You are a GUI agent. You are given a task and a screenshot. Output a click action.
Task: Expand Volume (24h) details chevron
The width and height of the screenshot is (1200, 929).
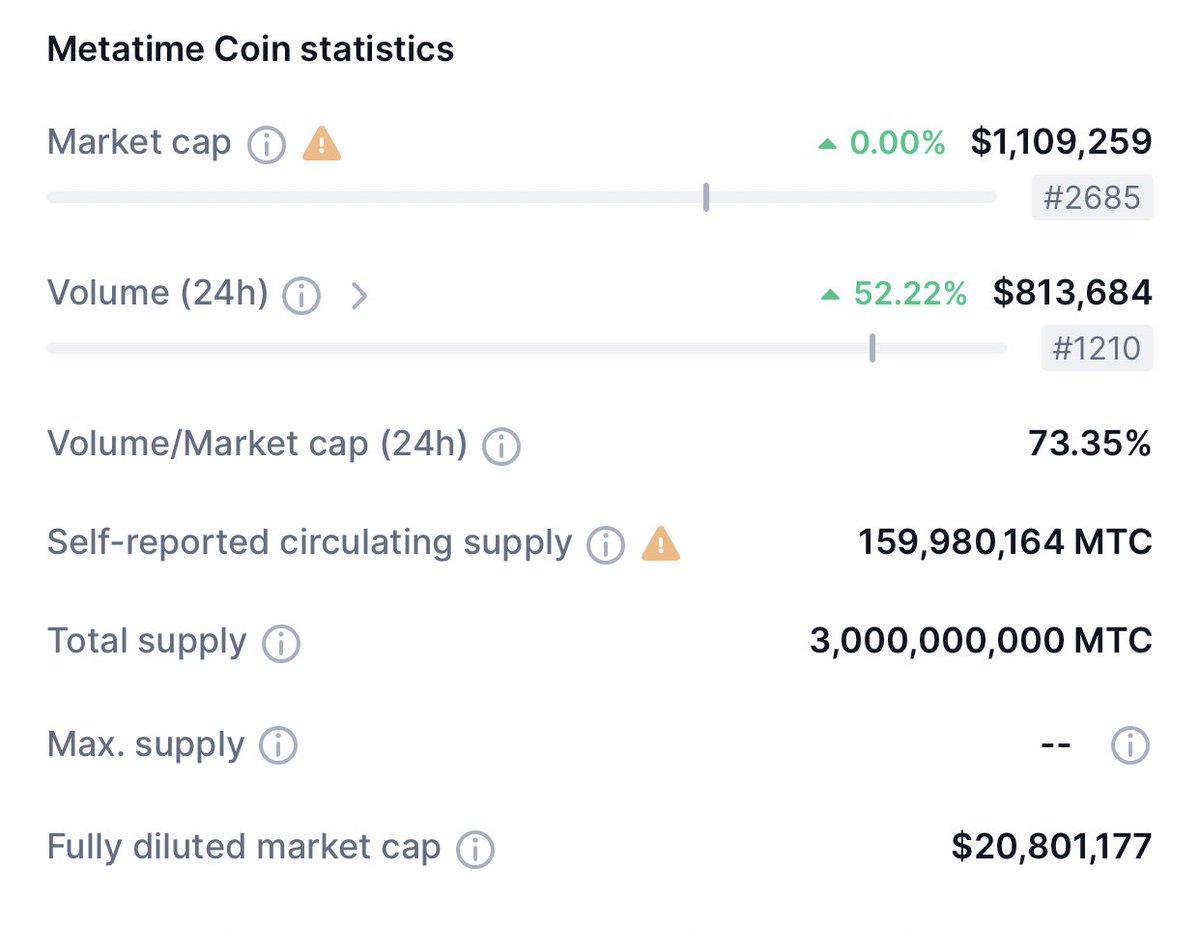(x=360, y=296)
